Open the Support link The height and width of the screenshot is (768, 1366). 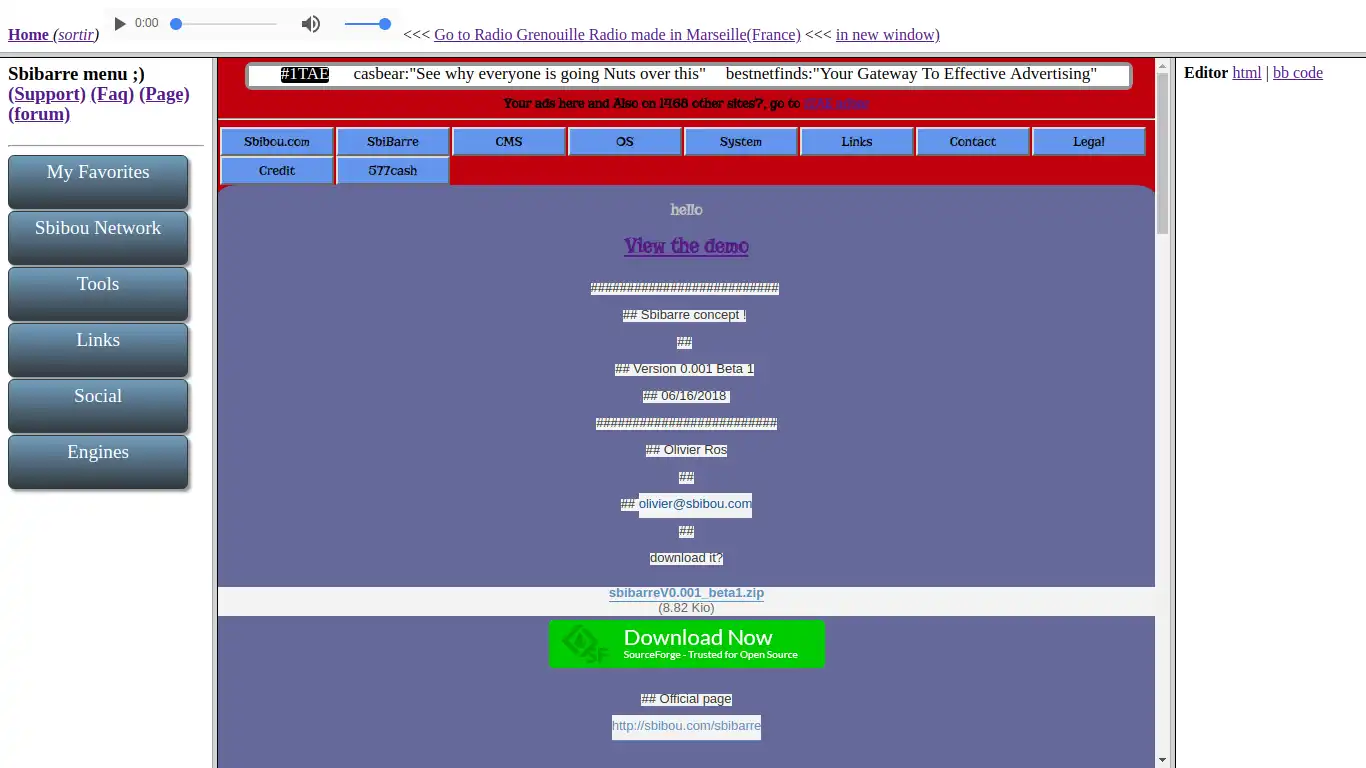click(47, 94)
